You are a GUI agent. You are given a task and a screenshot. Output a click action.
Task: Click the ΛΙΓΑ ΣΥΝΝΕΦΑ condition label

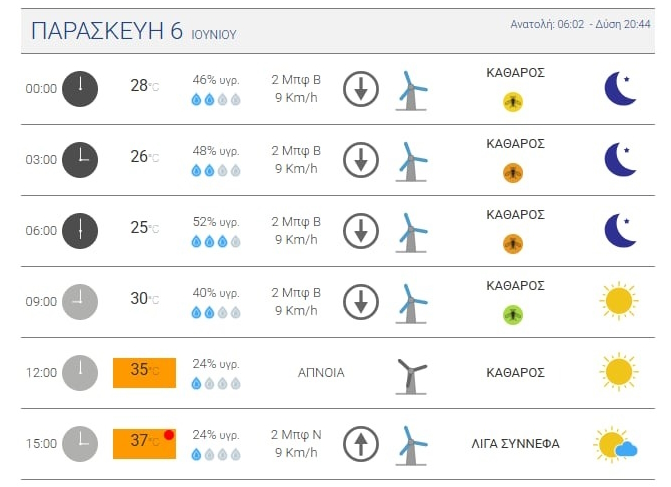point(515,443)
